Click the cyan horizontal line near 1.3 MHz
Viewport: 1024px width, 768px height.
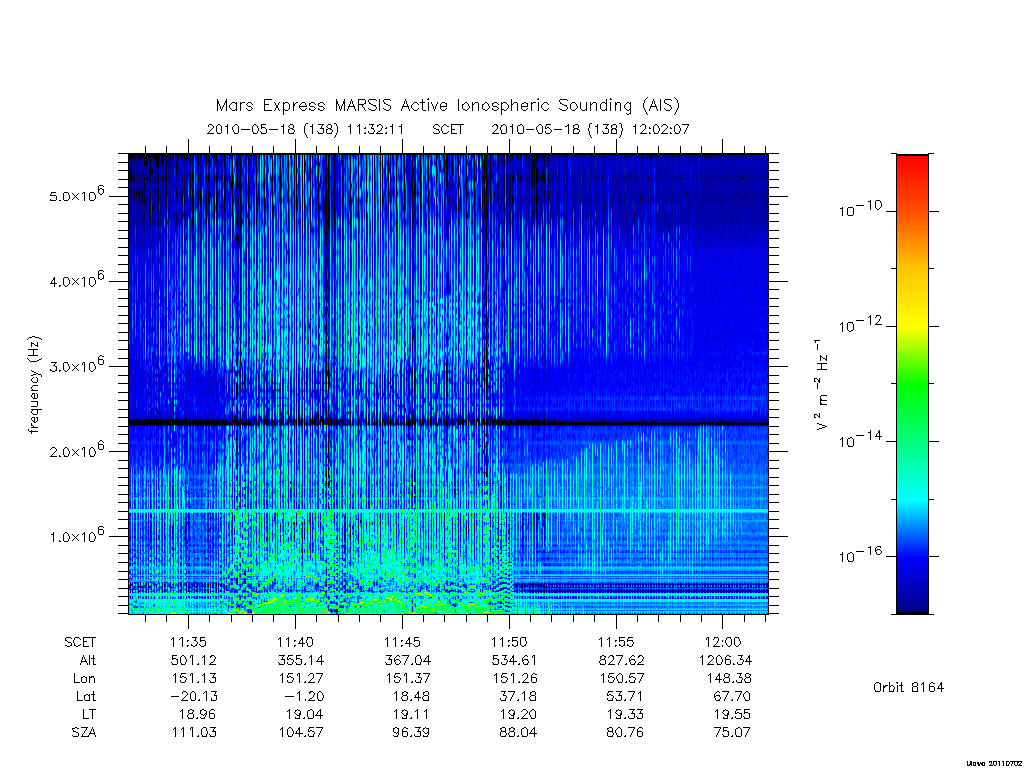pos(448,510)
